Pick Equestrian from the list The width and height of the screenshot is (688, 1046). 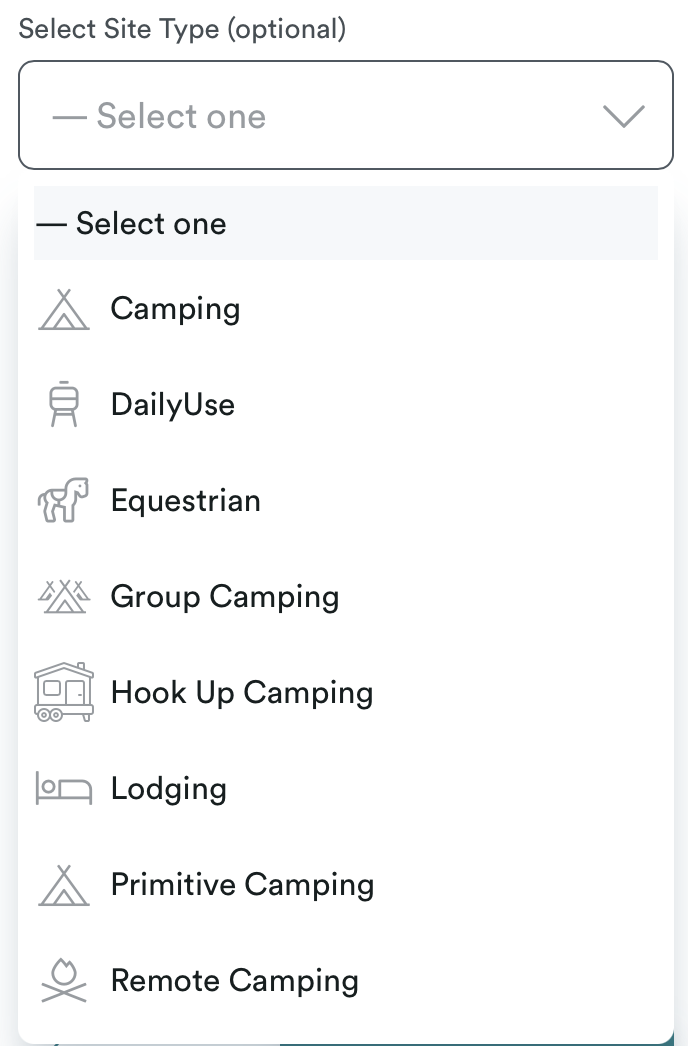(186, 500)
